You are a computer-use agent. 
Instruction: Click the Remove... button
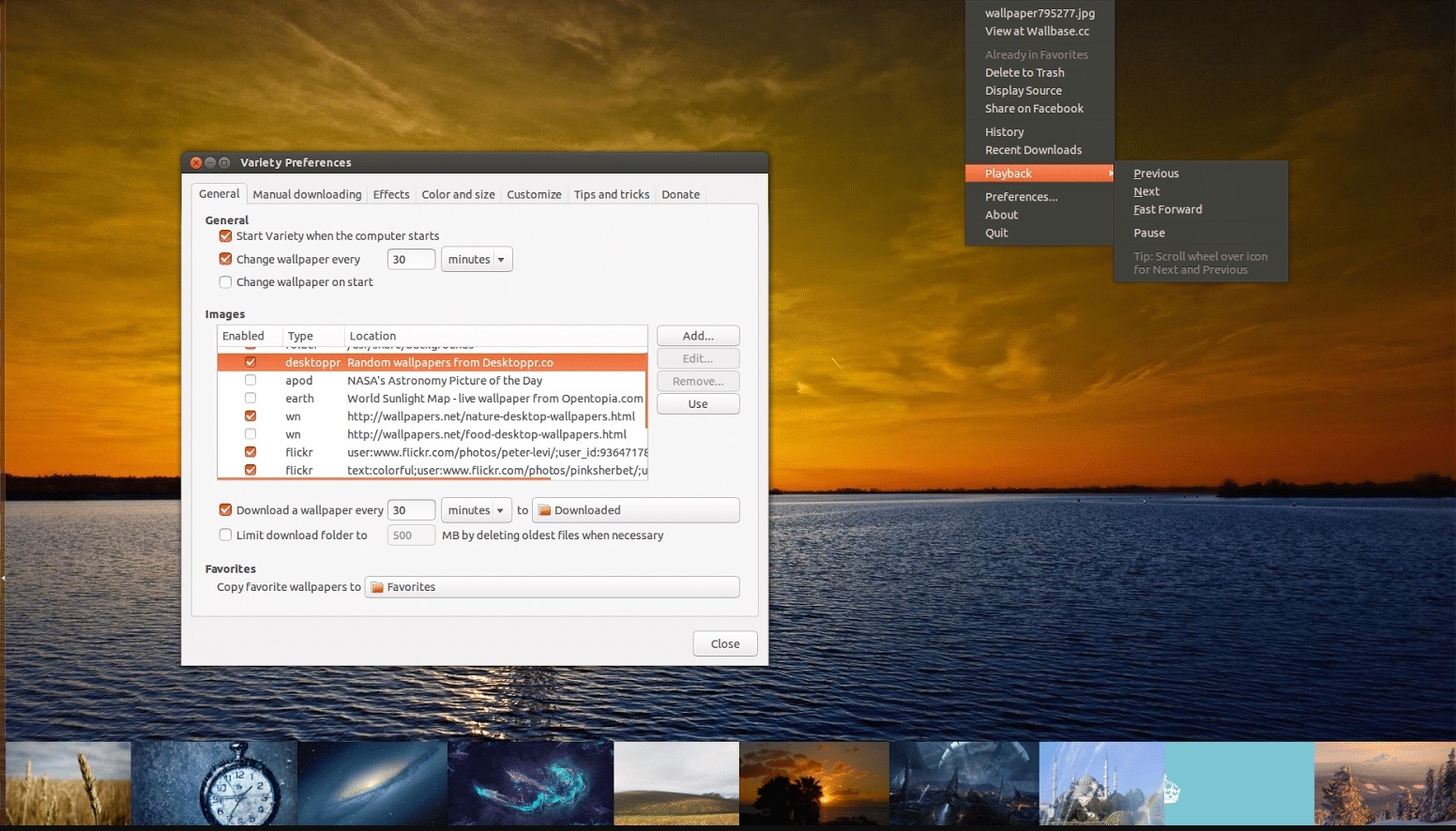[698, 381]
